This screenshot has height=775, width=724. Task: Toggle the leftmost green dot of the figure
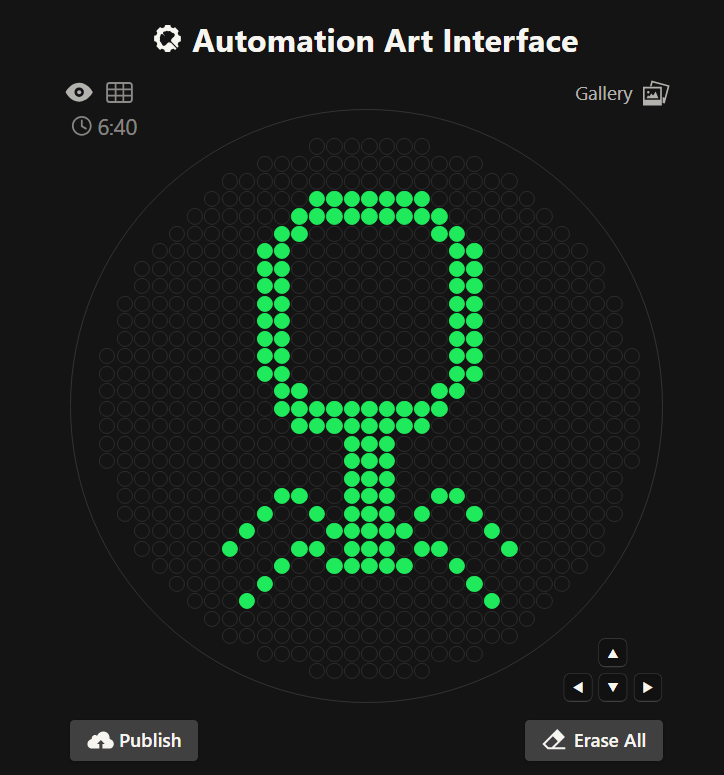pos(230,549)
